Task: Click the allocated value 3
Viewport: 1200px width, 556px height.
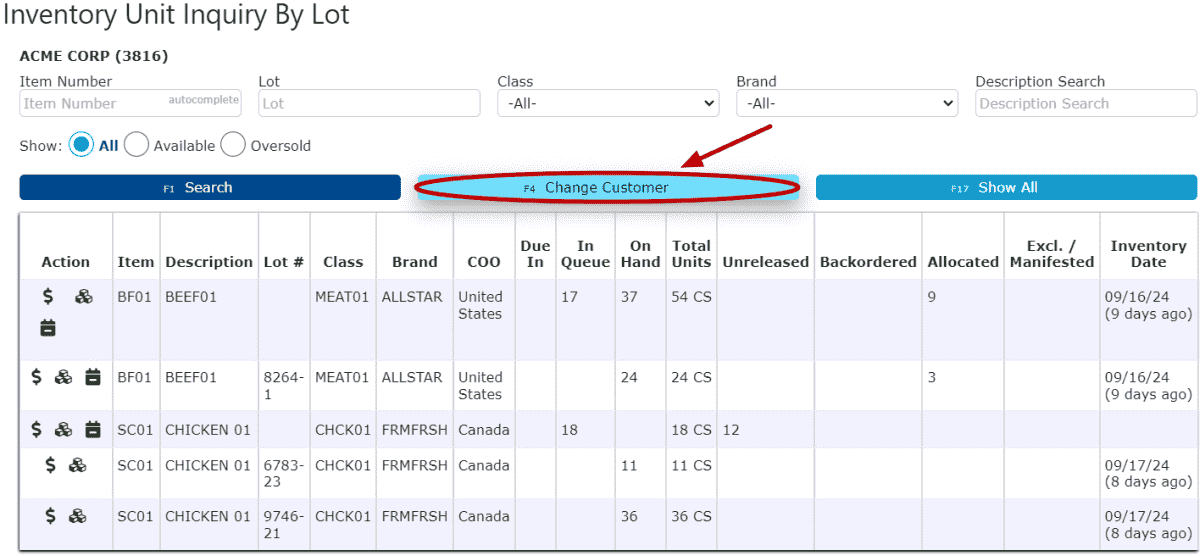Action: click(932, 378)
